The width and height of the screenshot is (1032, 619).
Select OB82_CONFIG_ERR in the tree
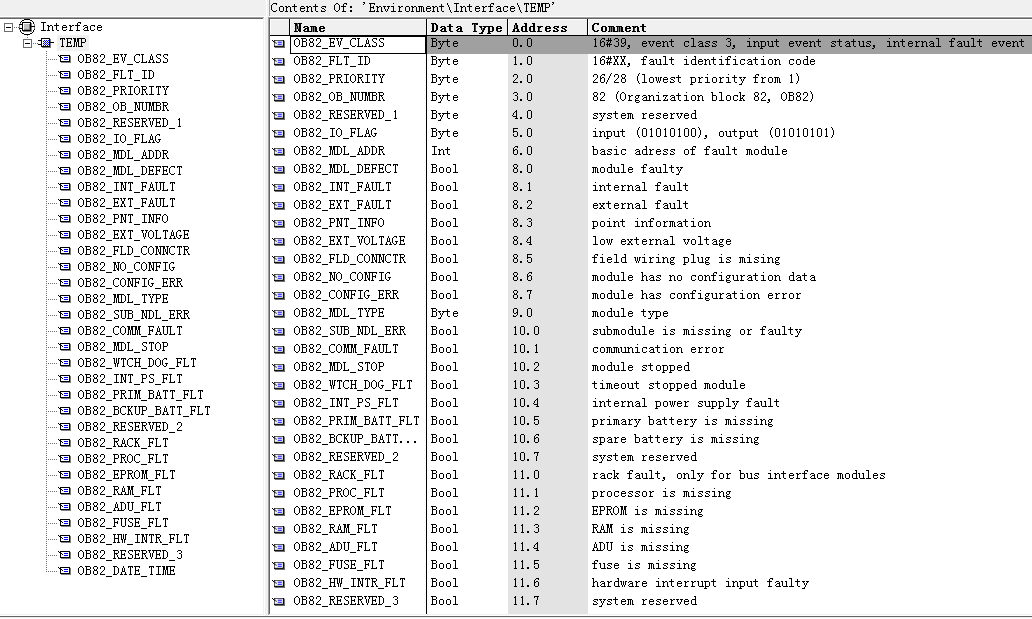coord(130,283)
